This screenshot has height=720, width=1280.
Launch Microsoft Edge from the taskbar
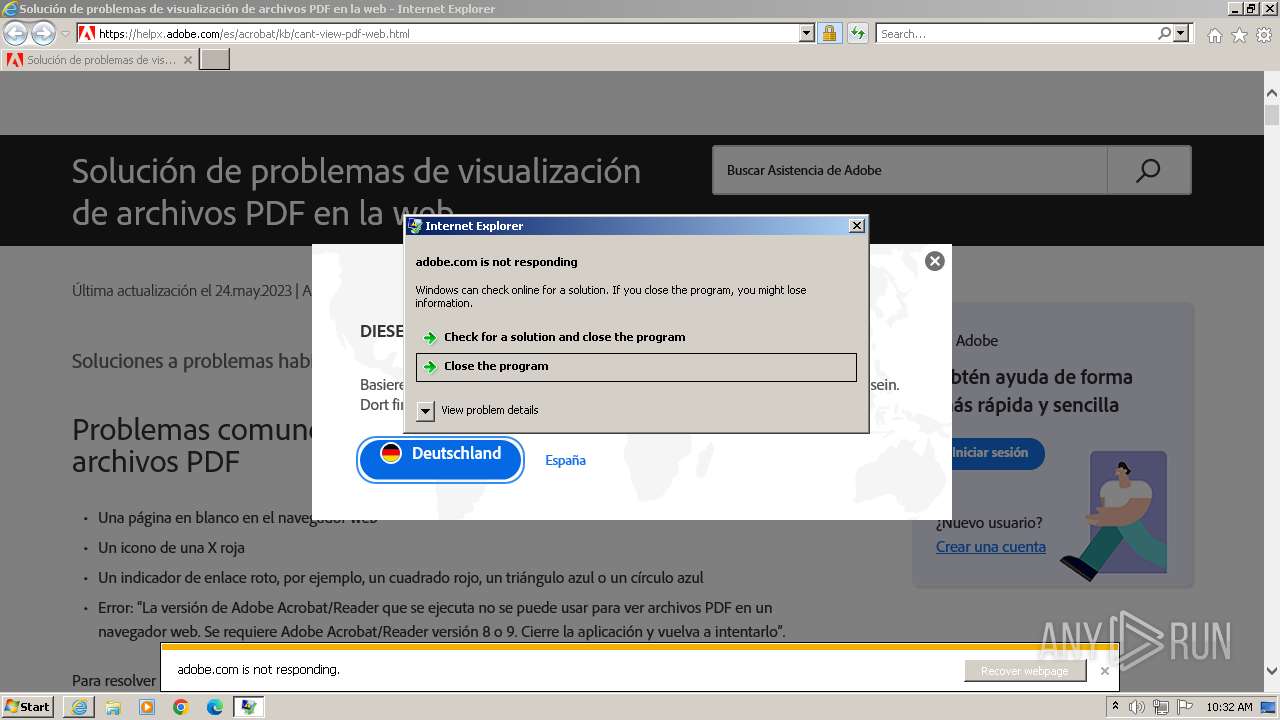[215, 707]
